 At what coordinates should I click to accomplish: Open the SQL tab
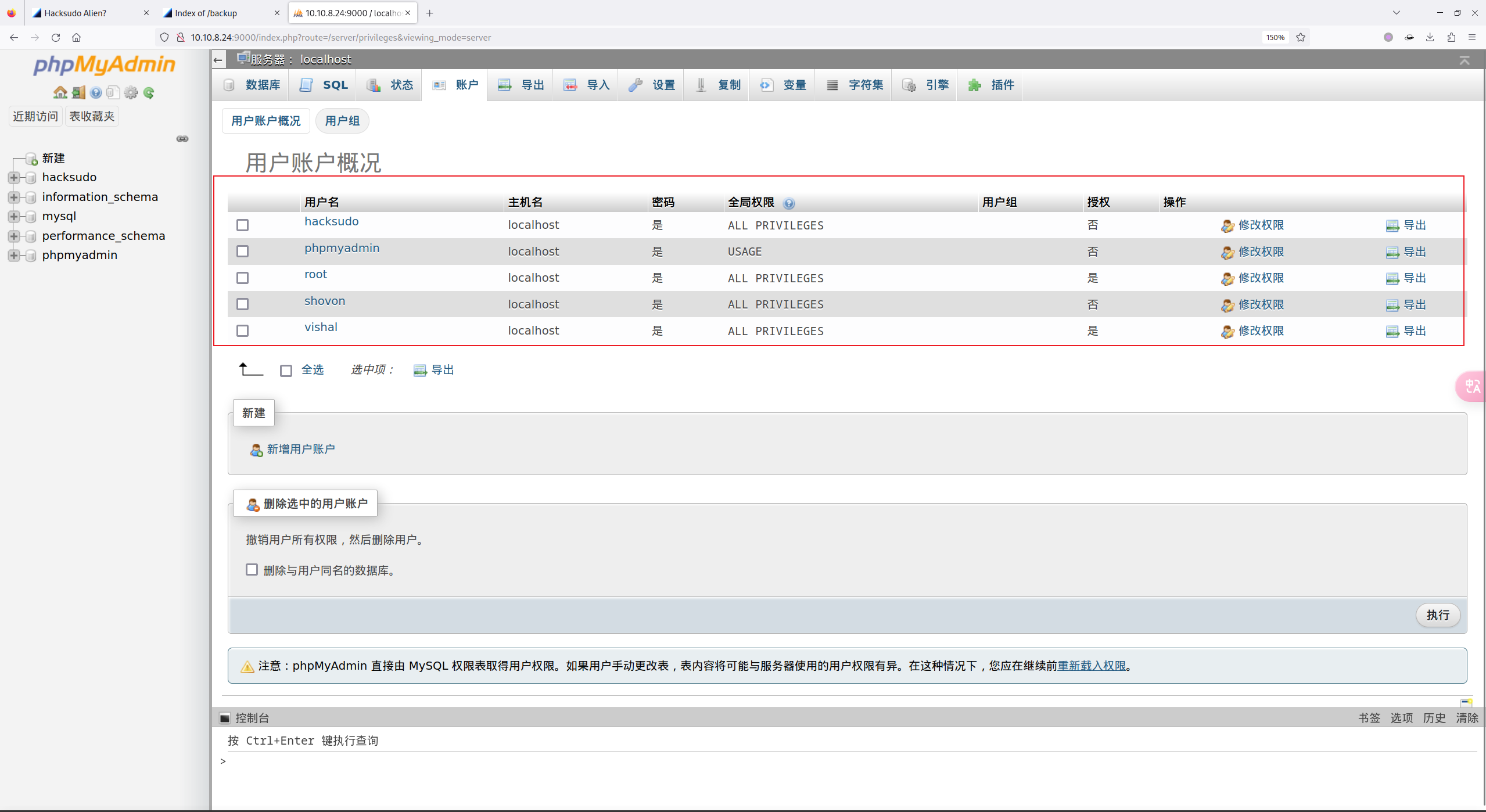324,85
